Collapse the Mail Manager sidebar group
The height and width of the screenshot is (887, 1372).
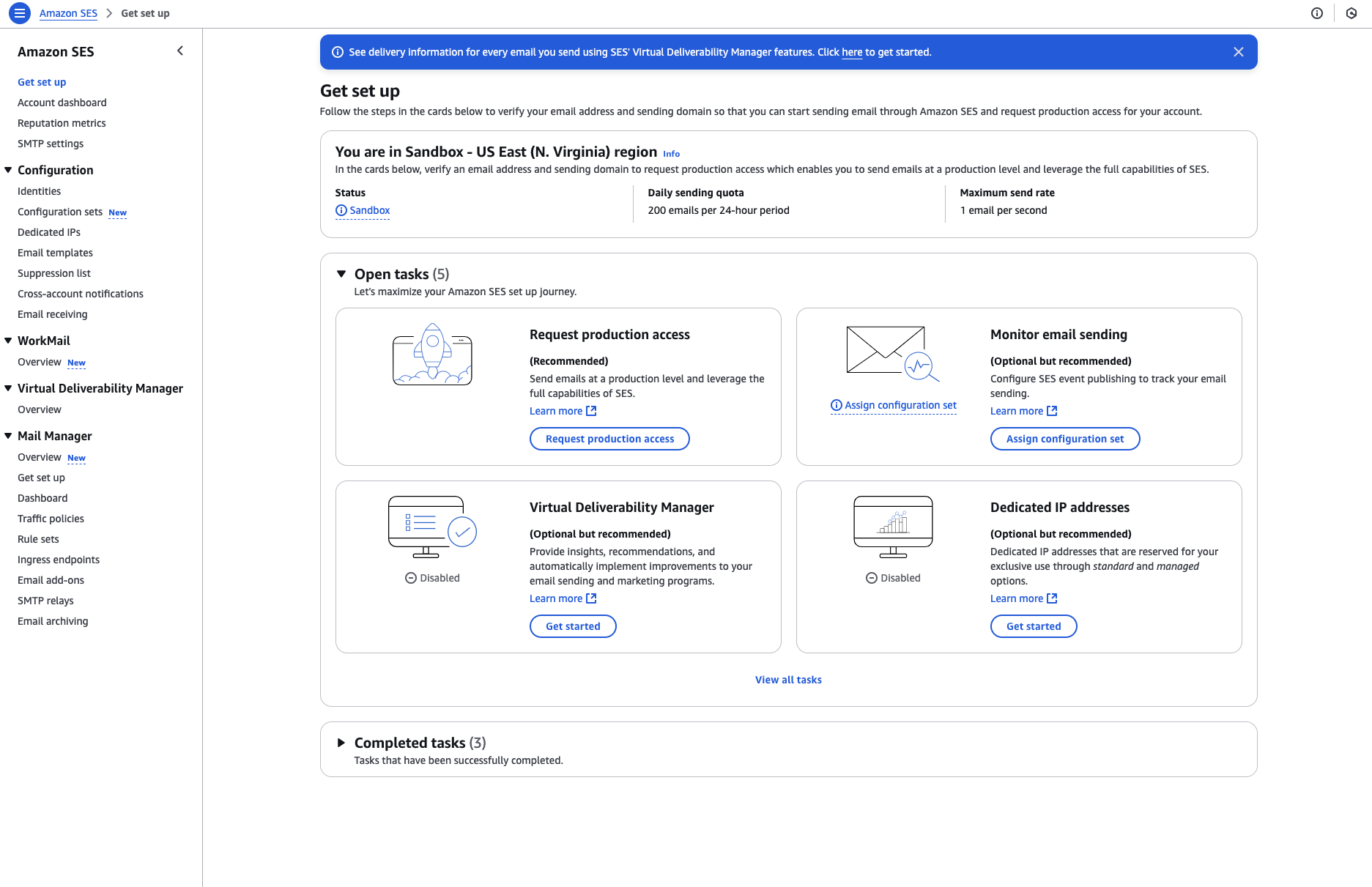(x=8, y=436)
